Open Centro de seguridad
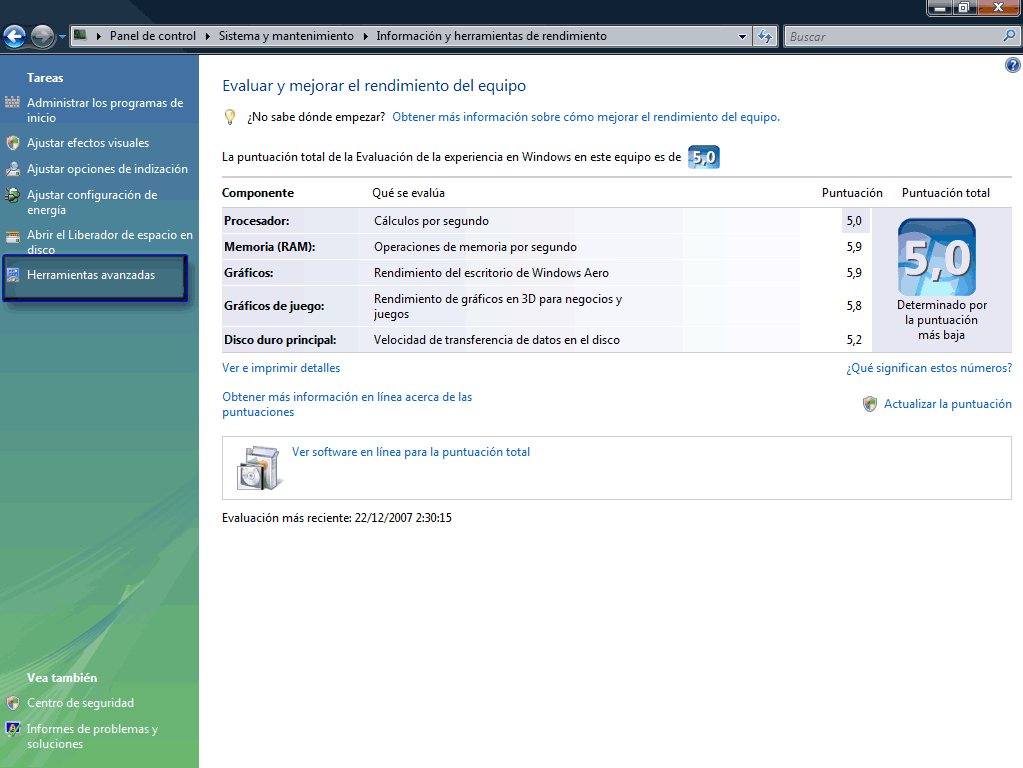The height and width of the screenshot is (768, 1023). point(80,703)
